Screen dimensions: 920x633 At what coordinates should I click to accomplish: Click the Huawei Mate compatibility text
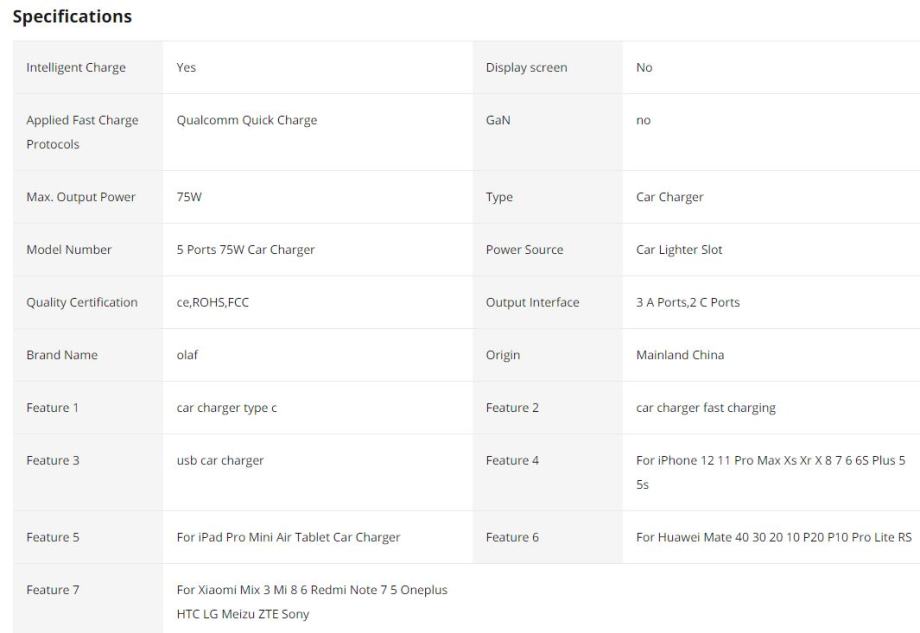tap(774, 537)
